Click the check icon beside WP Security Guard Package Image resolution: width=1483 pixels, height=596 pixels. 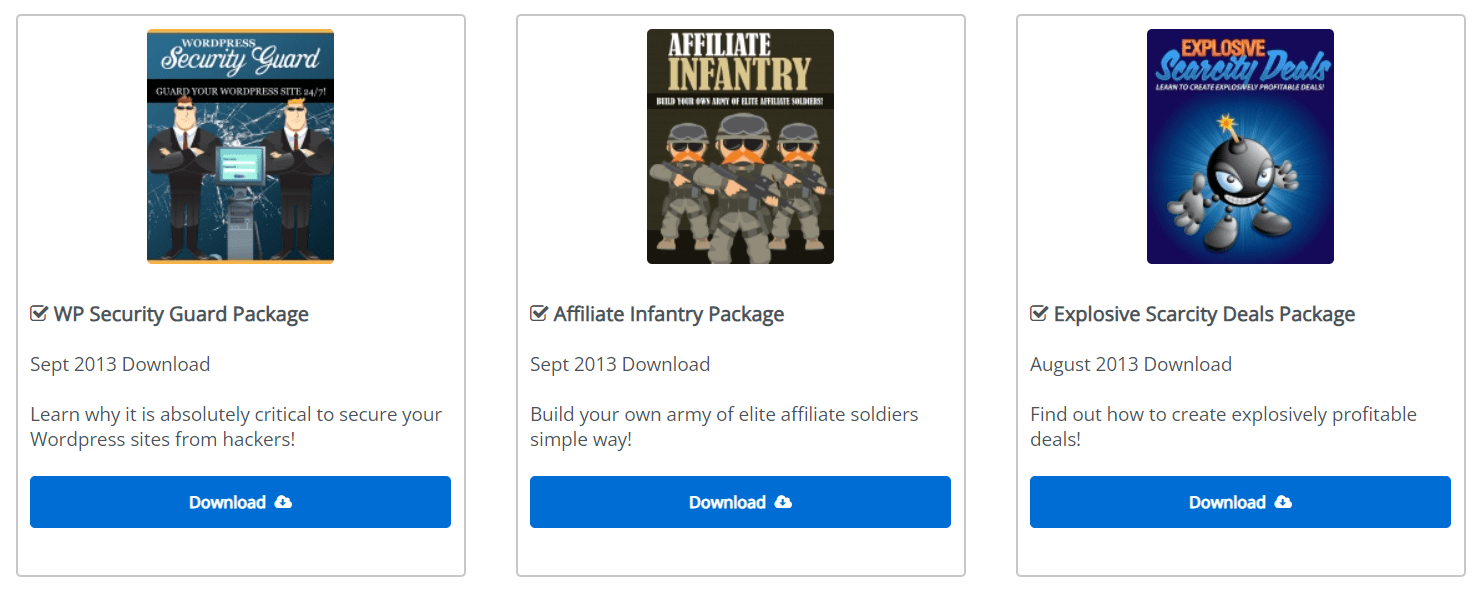point(39,314)
